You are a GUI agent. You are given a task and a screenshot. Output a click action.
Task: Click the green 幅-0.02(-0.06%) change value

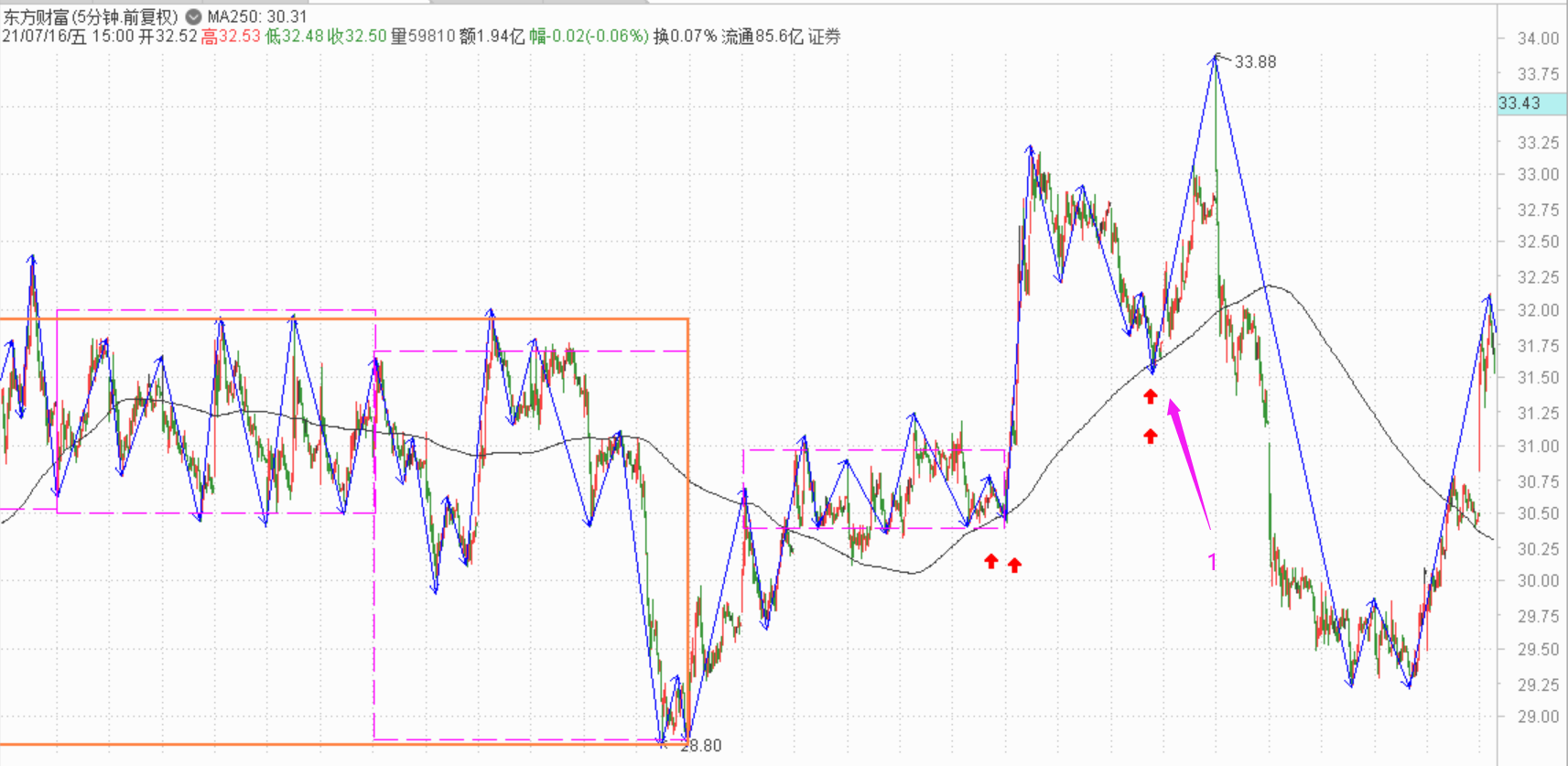point(589,37)
